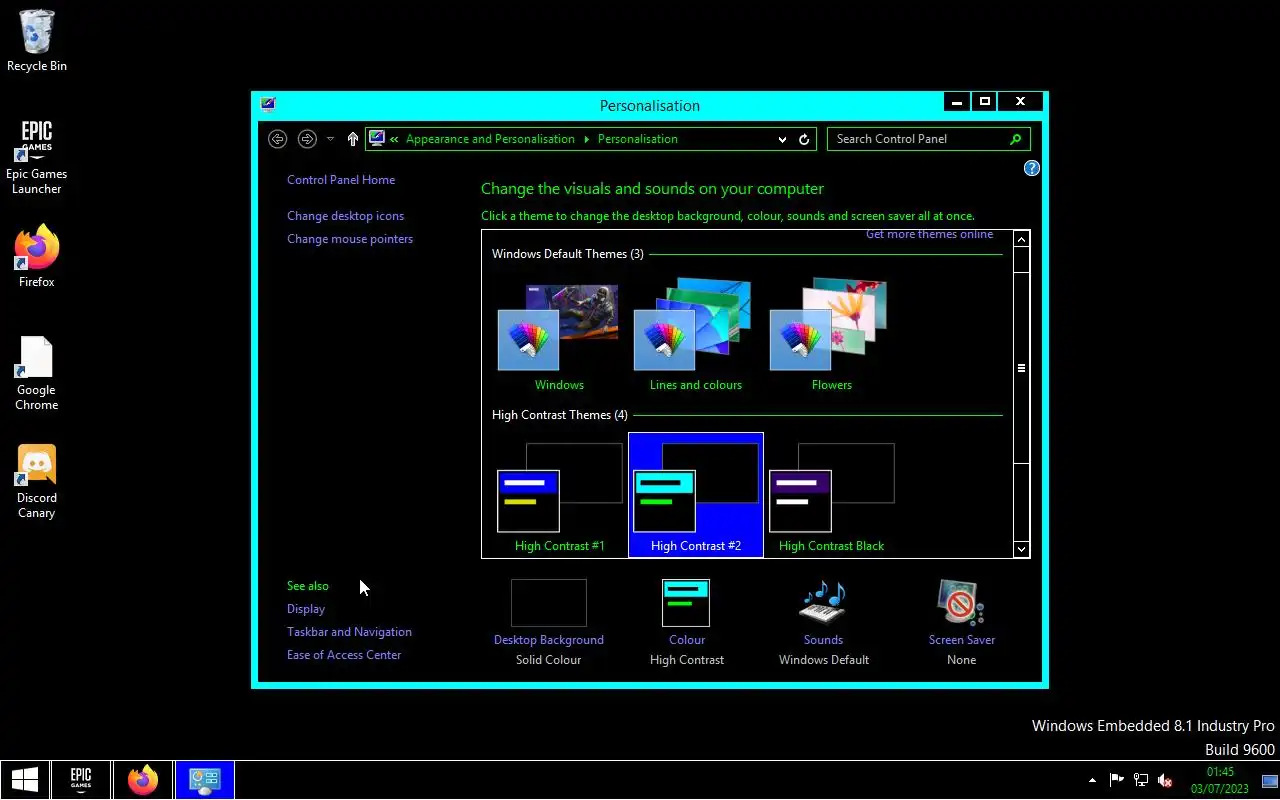The width and height of the screenshot is (1280, 800).
Task: Open Epic Games from the taskbar
Action: click(x=81, y=780)
